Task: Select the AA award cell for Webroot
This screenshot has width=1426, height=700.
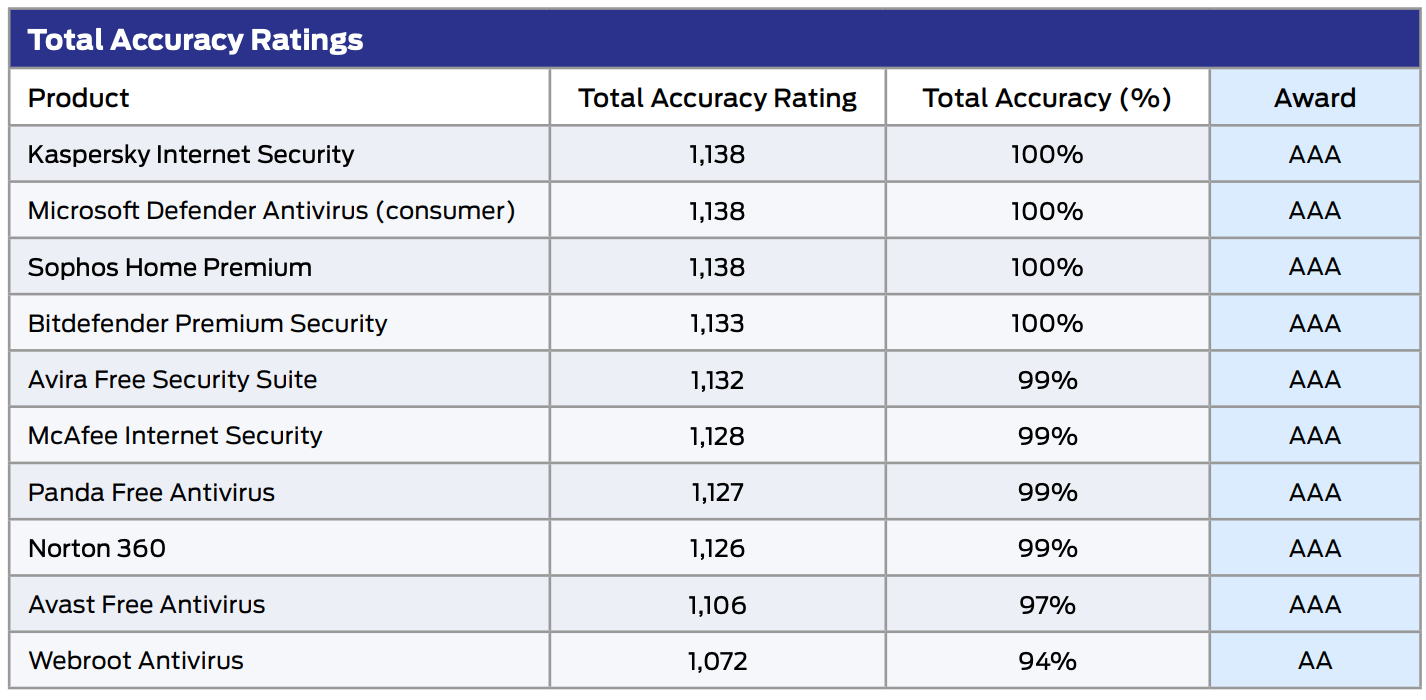Action: (1315, 661)
